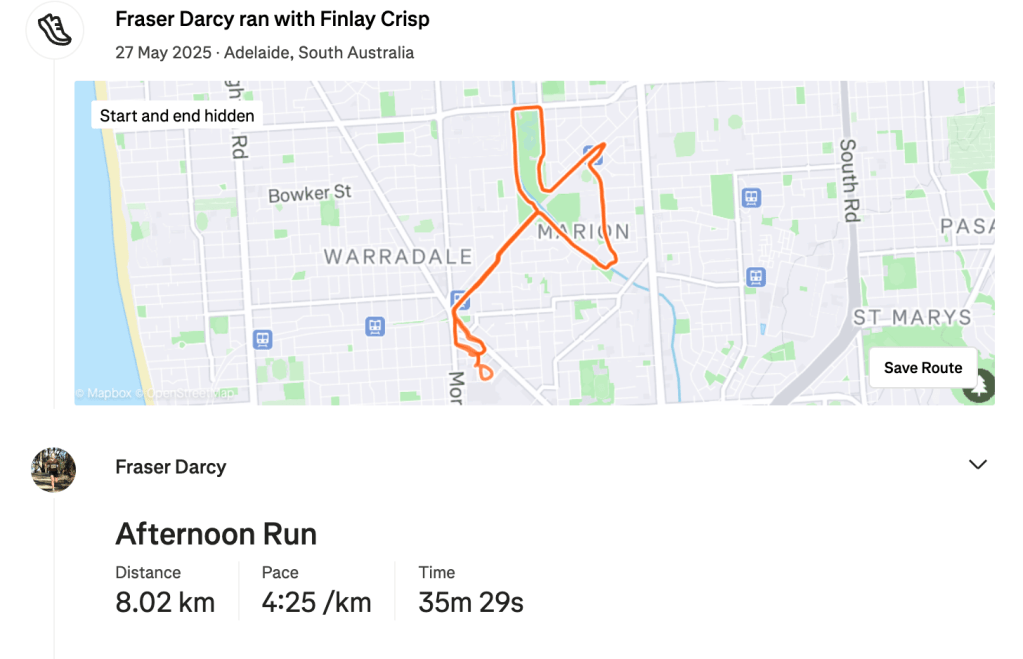
Task: Open Fraser Darcy's profile picture
Action: tap(54, 469)
